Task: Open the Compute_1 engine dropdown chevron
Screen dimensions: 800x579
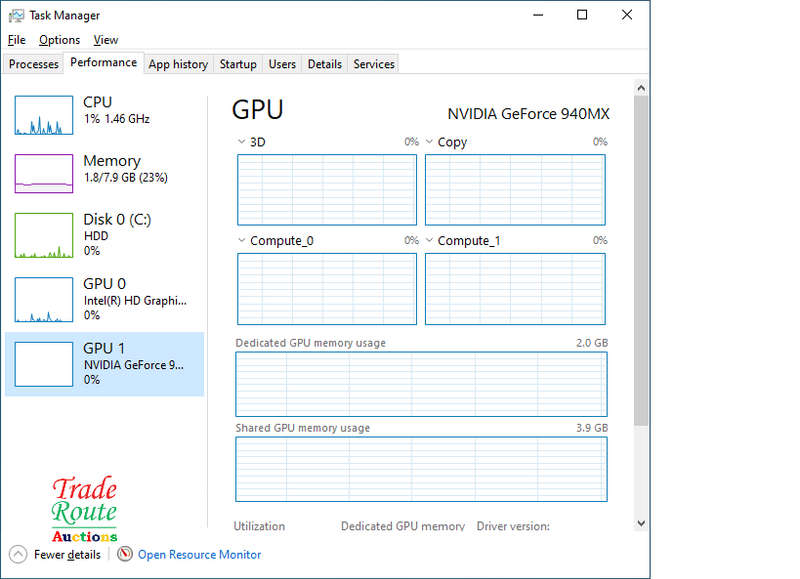Action: click(x=430, y=240)
